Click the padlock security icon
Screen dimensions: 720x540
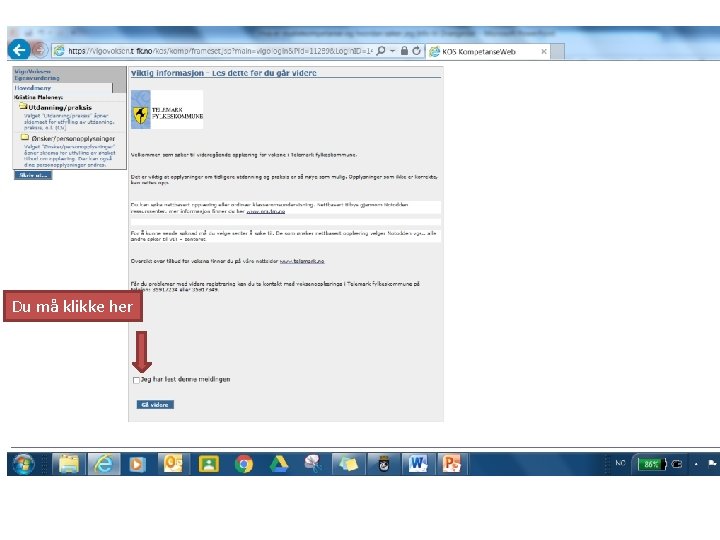[x=404, y=51]
